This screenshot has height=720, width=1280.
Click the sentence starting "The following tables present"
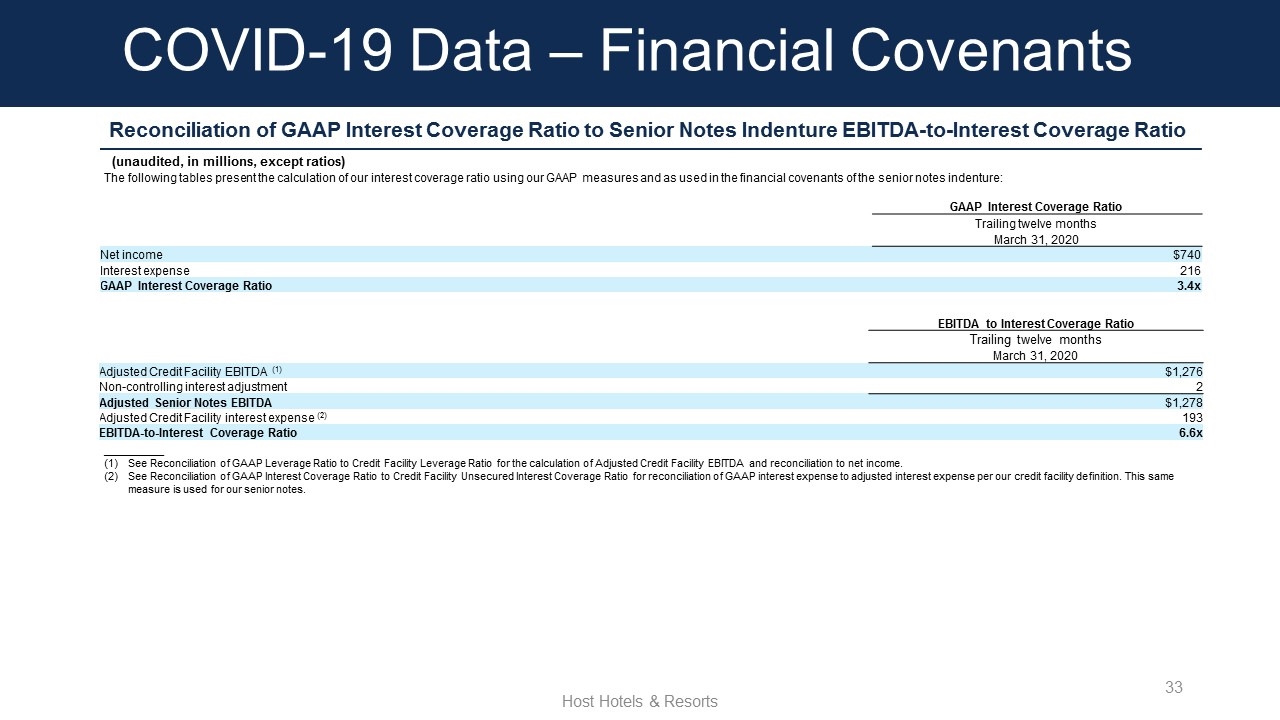coord(553,178)
